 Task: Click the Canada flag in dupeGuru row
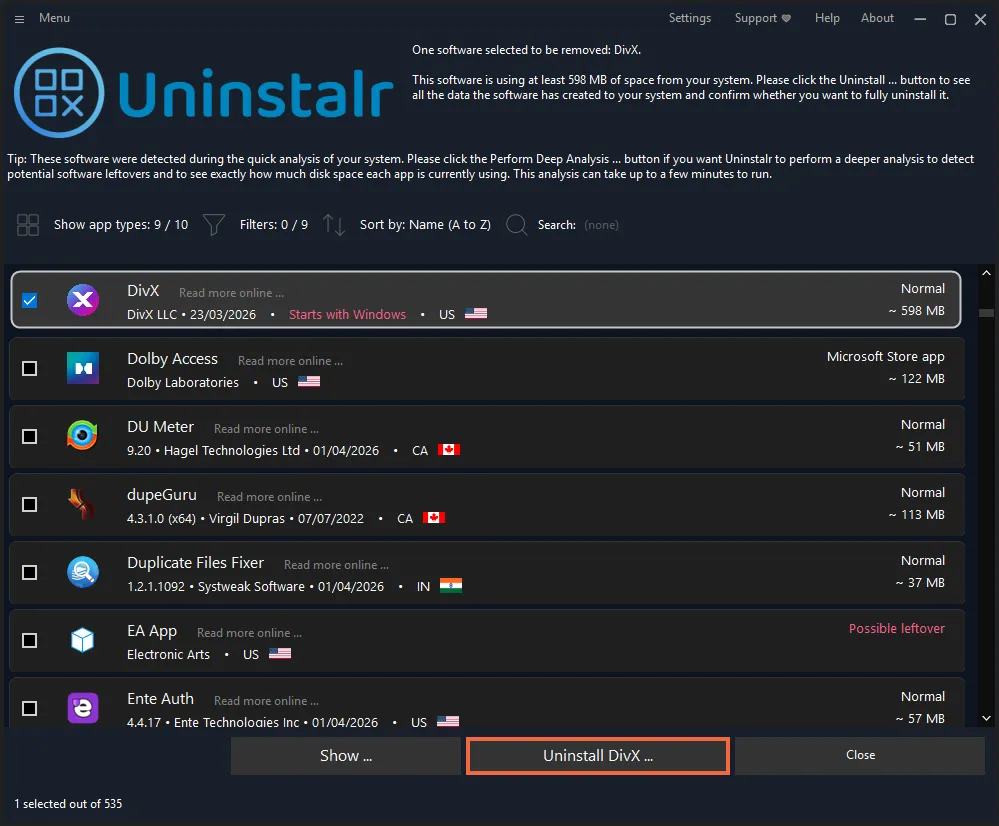[434, 518]
